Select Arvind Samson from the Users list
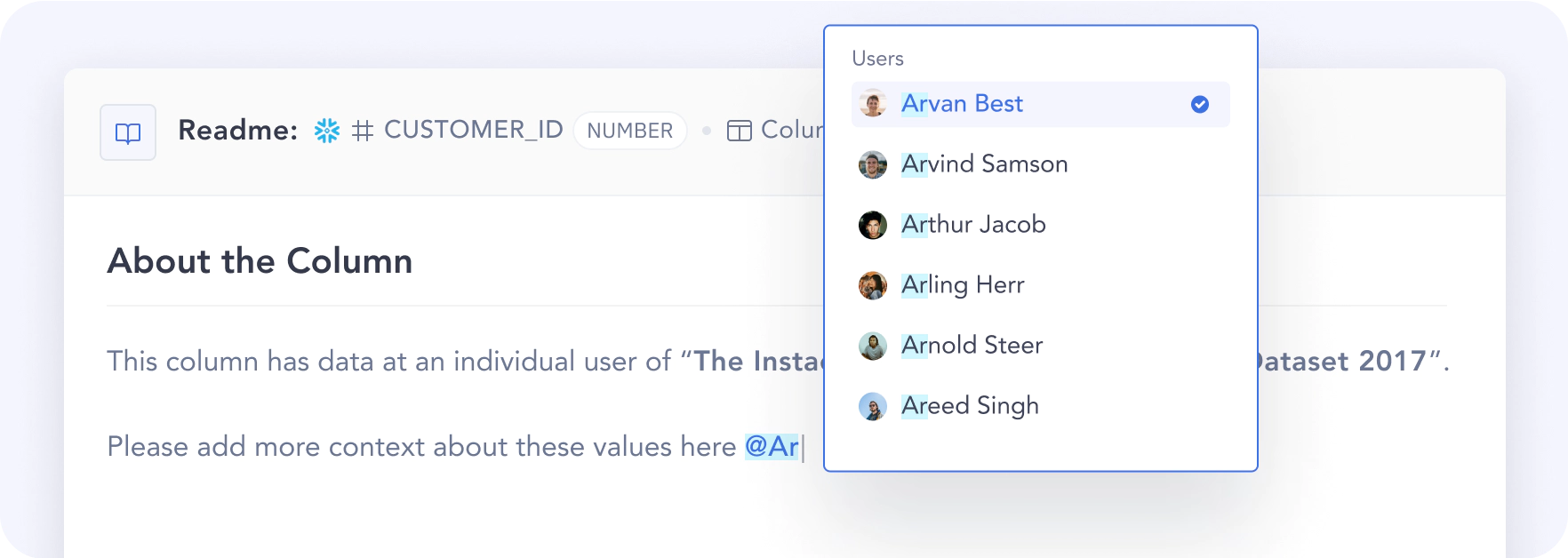1568x558 pixels. click(x=984, y=164)
